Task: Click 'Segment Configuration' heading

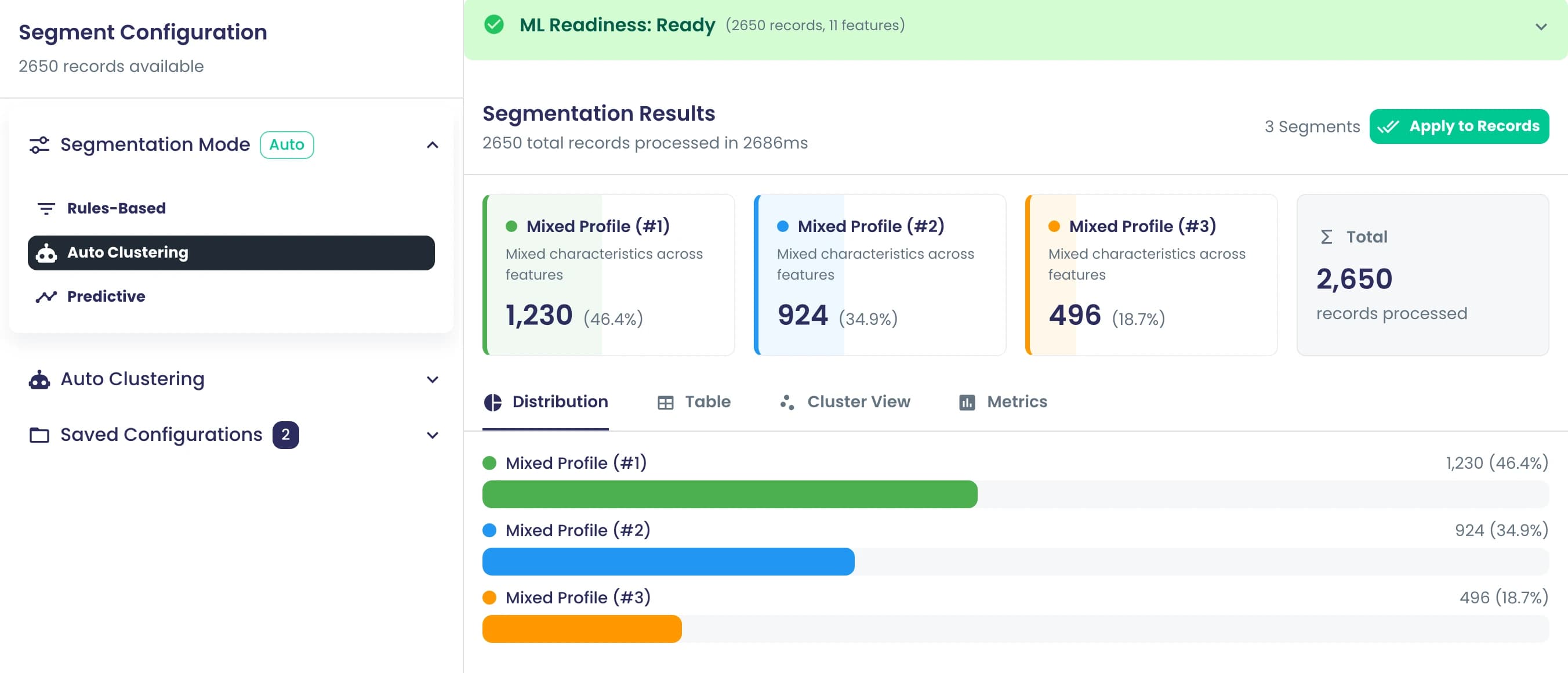Action: pyautogui.click(x=143, y=32)
